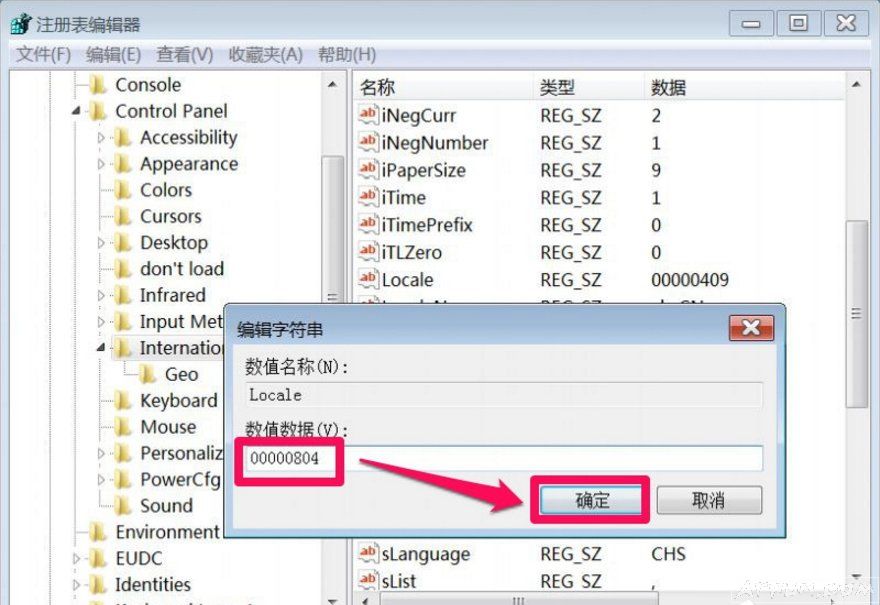Viewport: 880px width, 605px height.
Task: Click inside the 数值数据 input field
Action: coord(500,458)
